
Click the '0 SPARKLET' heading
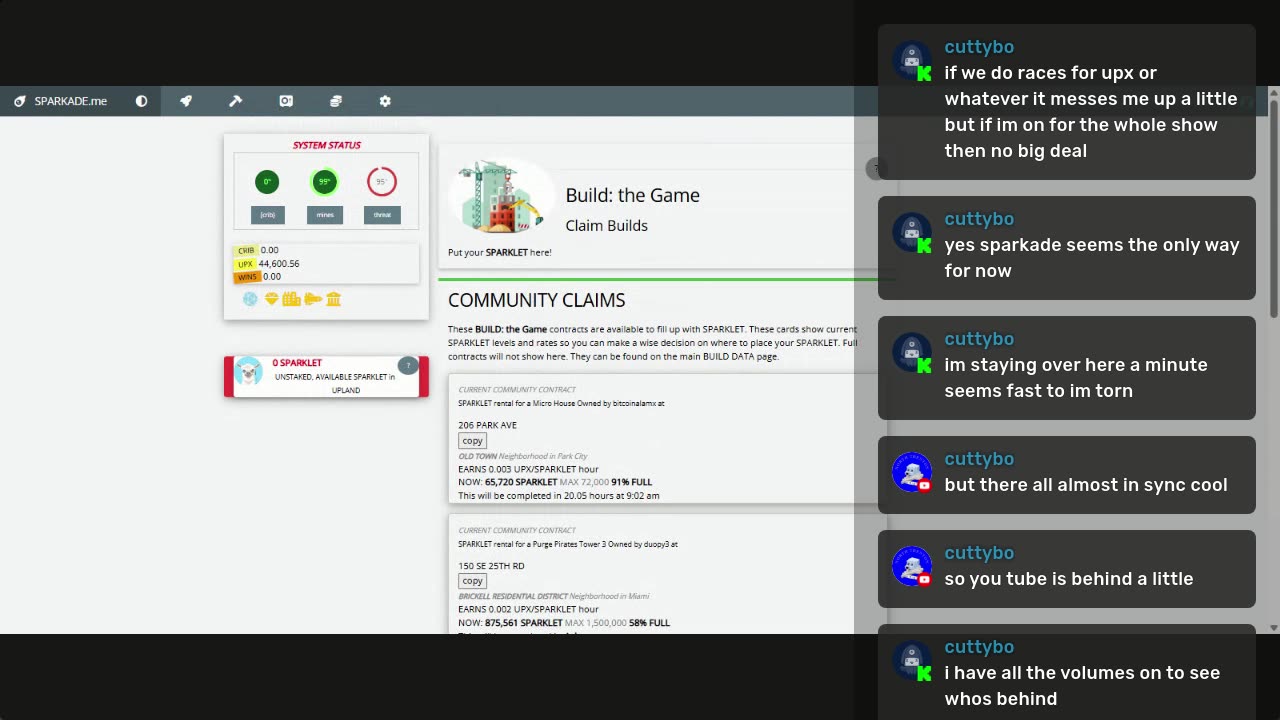point(297,363)
